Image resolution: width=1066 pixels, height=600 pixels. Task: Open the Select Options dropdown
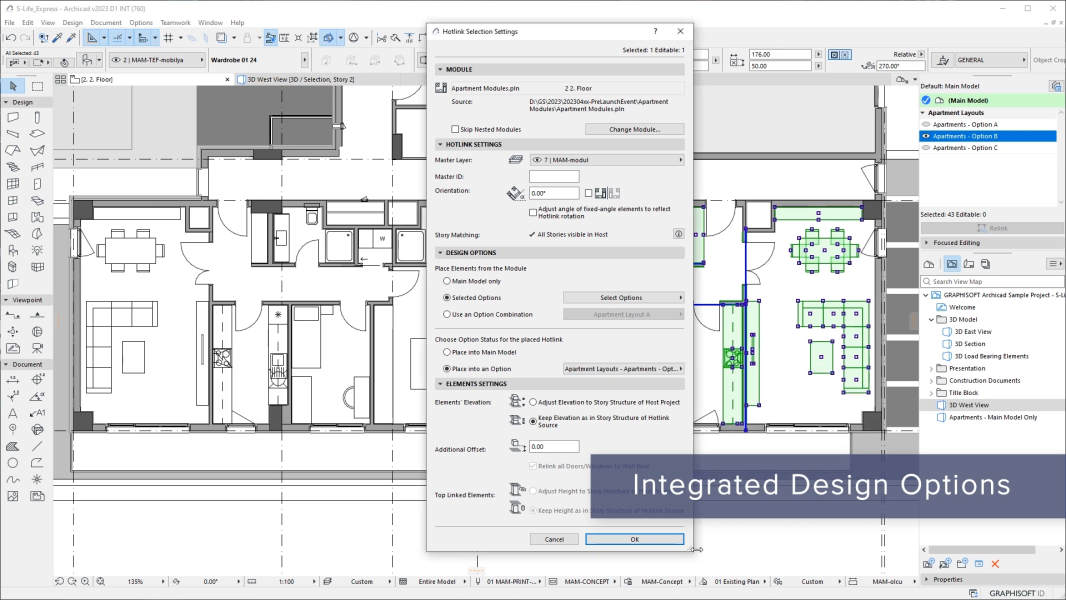point(623,298)
